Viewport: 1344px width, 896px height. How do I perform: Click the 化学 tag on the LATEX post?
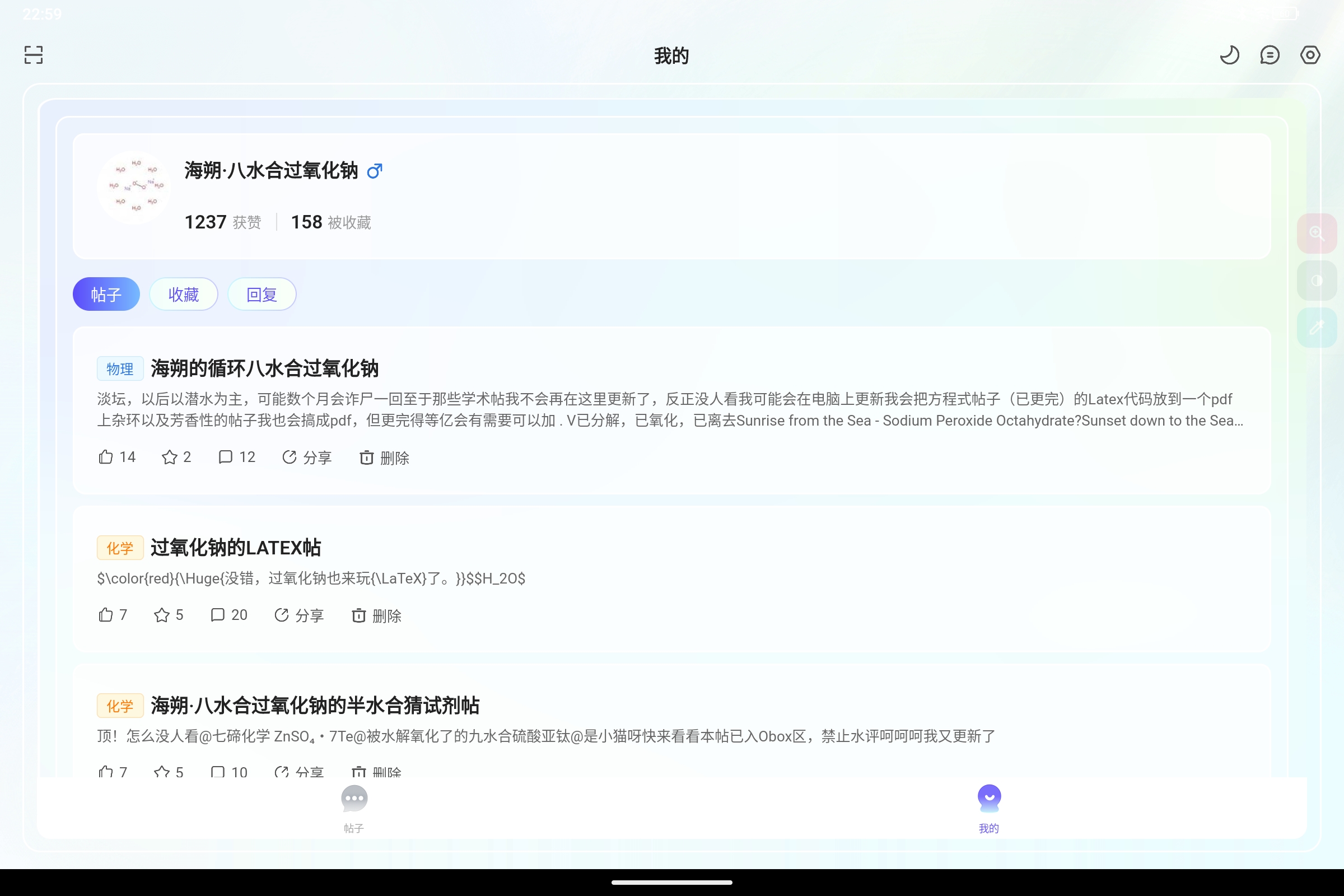coord(120,547)
